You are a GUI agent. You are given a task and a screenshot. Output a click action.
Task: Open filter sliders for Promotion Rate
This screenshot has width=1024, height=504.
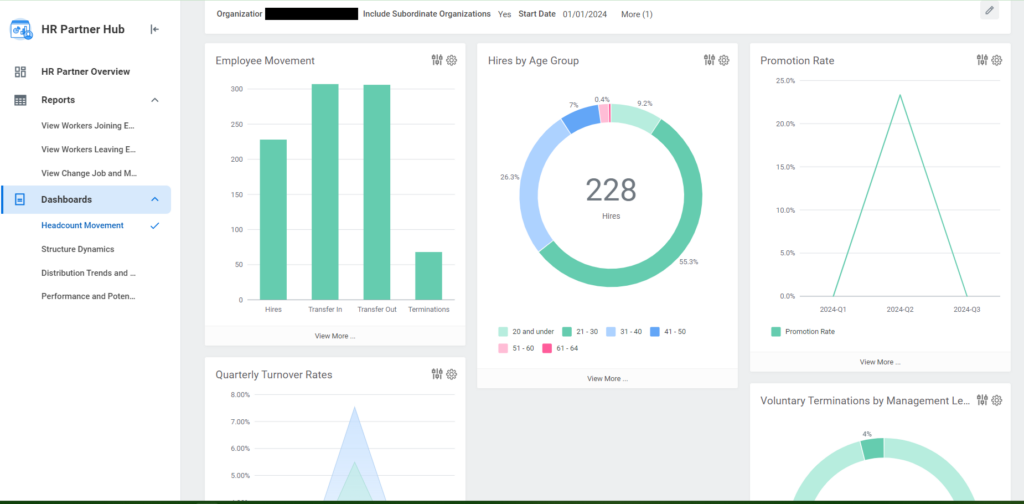982,60
